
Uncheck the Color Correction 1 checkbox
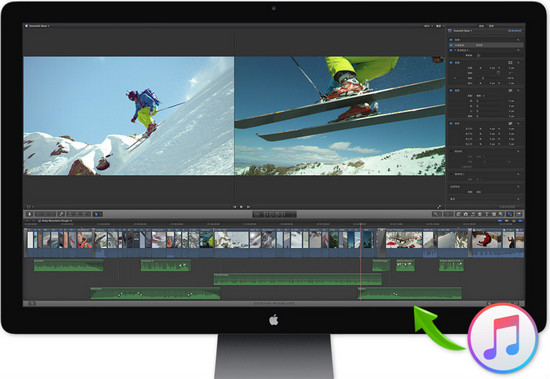pyautogui.click(x=451, y=50)
